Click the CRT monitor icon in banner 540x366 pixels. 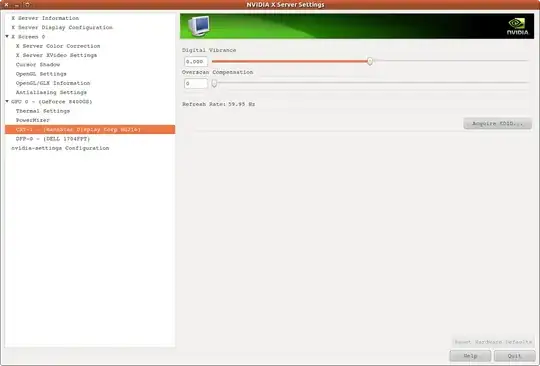click(199, 26)
